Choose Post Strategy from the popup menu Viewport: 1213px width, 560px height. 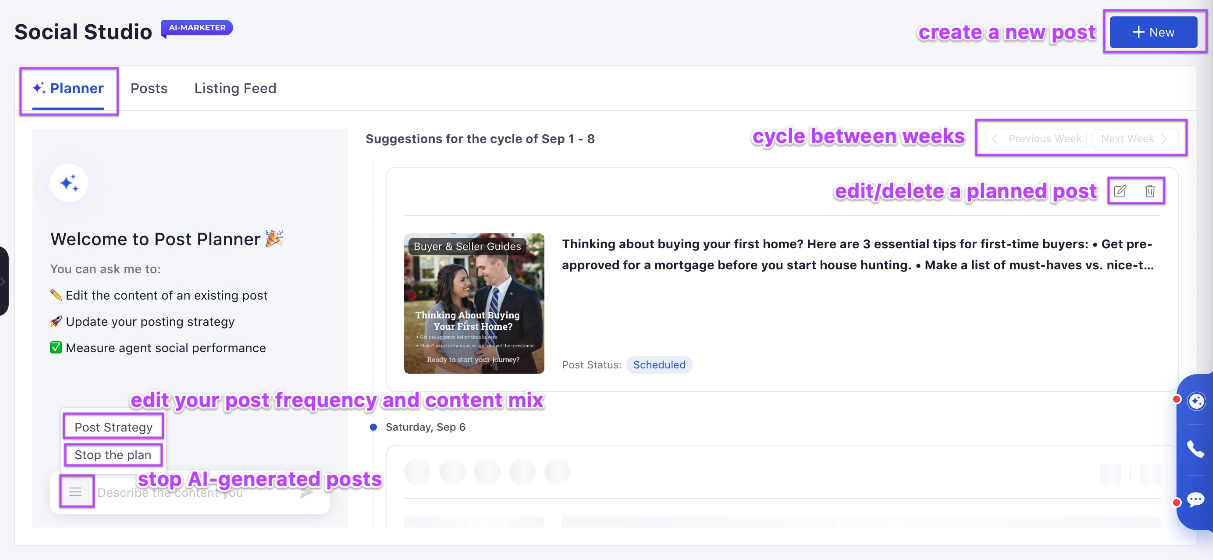click(x=113, y=427)
